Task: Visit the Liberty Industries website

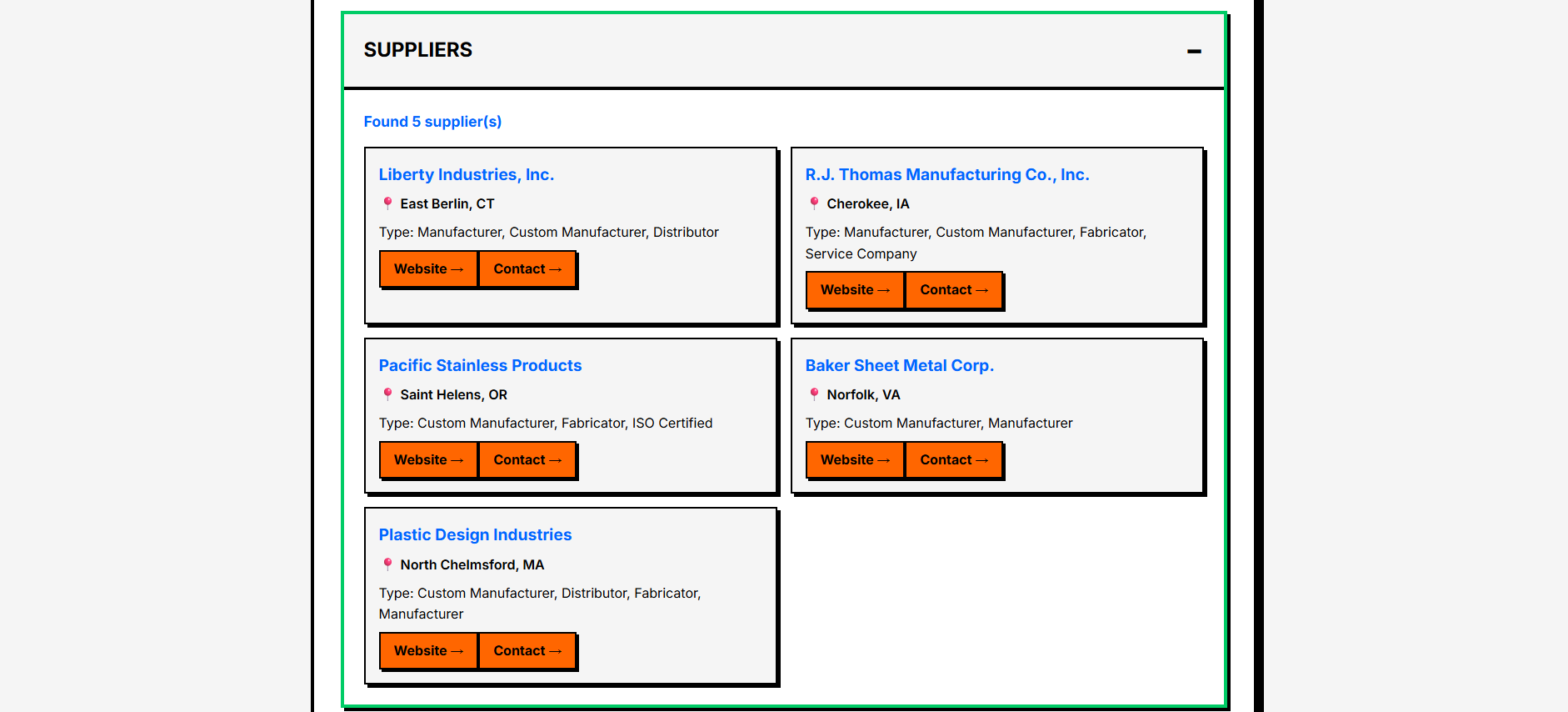Action: (428, 268)
